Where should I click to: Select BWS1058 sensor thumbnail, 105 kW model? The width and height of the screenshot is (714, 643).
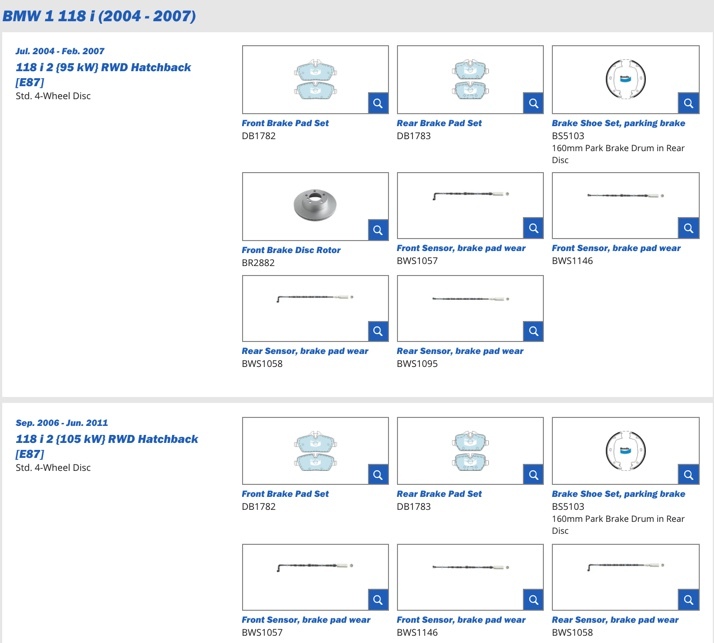coord(626,577)
